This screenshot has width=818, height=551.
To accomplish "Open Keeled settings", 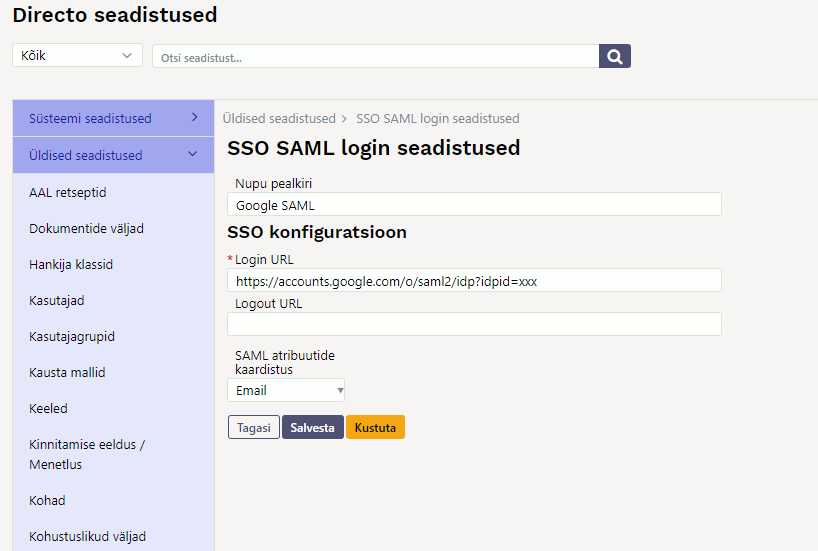I will (48, 409).
